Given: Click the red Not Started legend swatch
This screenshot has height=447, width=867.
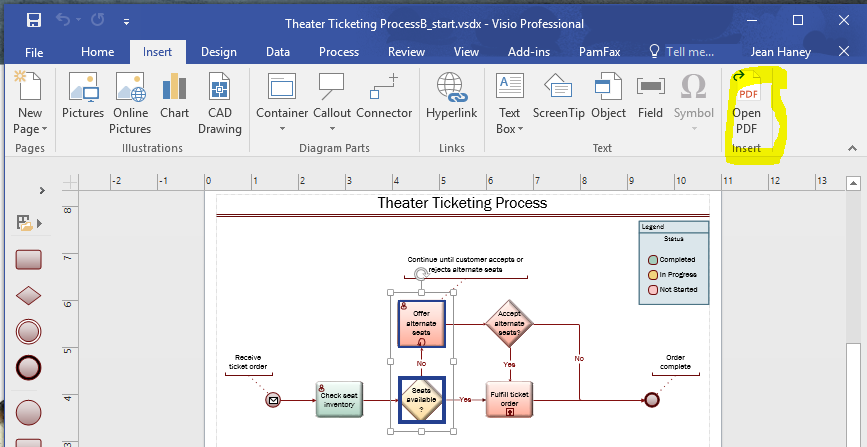Looking at the screenshot, I should pyautogui.click(x=653, y=289).
